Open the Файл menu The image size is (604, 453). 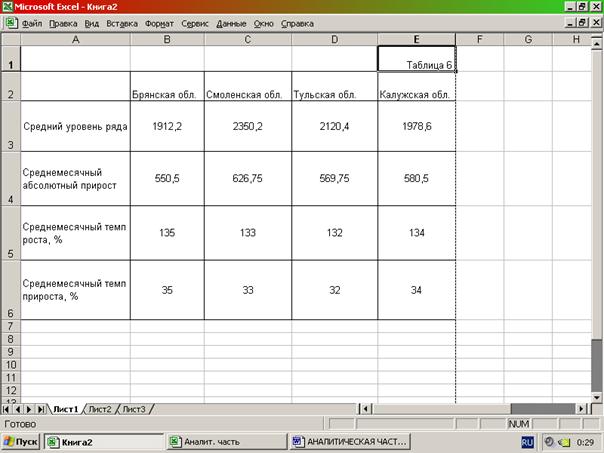pyautogui.click(x=31, y=21)
